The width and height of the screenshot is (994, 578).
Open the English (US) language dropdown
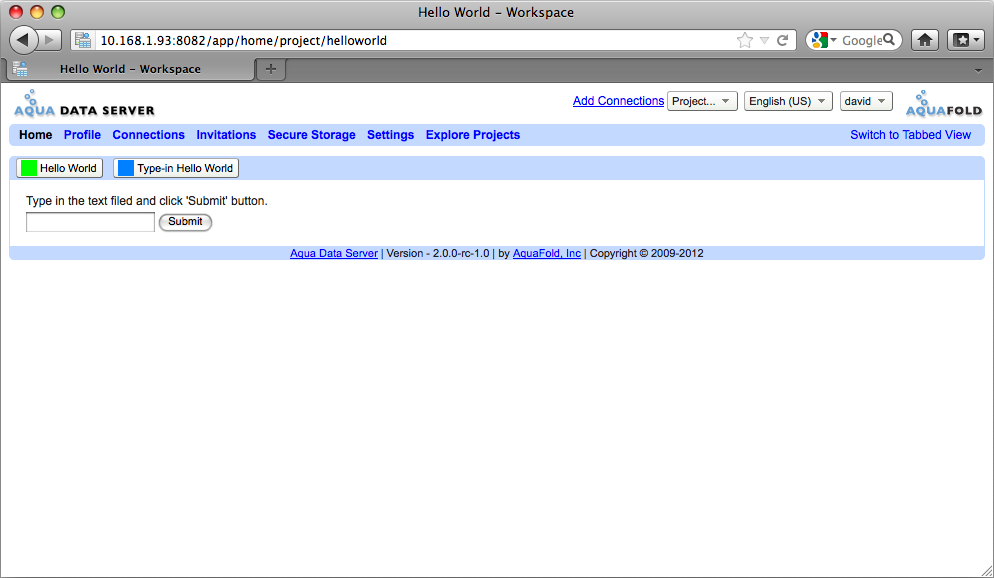pos(788,101)
